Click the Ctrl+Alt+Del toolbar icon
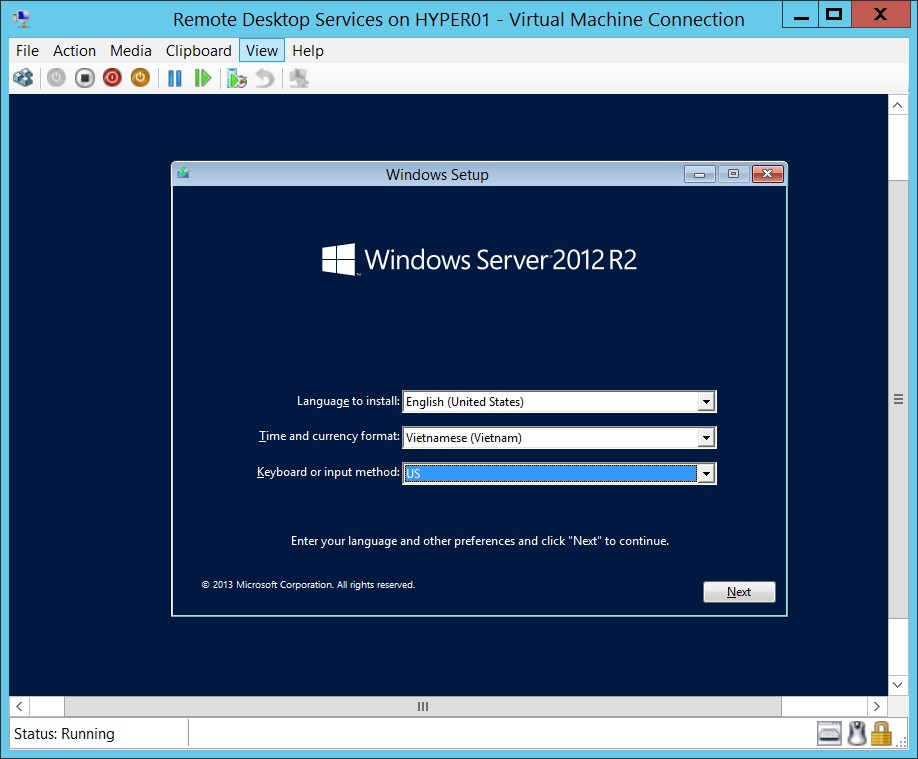This screenshot has width=918, height=759. [23, 78]
